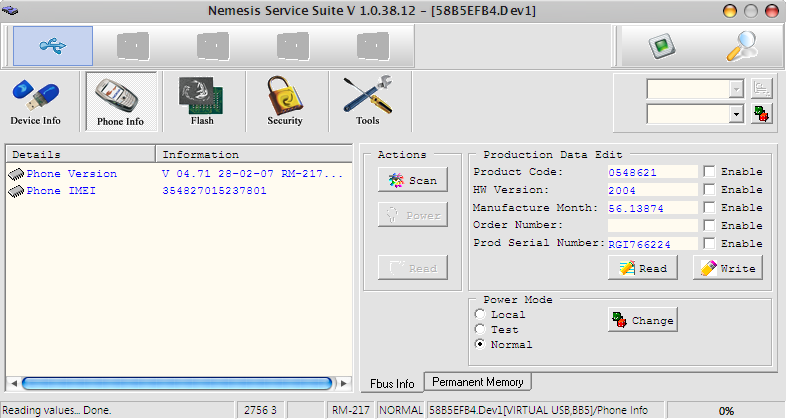786x419 pixels.
Task: Click the app icon in title bar
Action: [10, 10]
